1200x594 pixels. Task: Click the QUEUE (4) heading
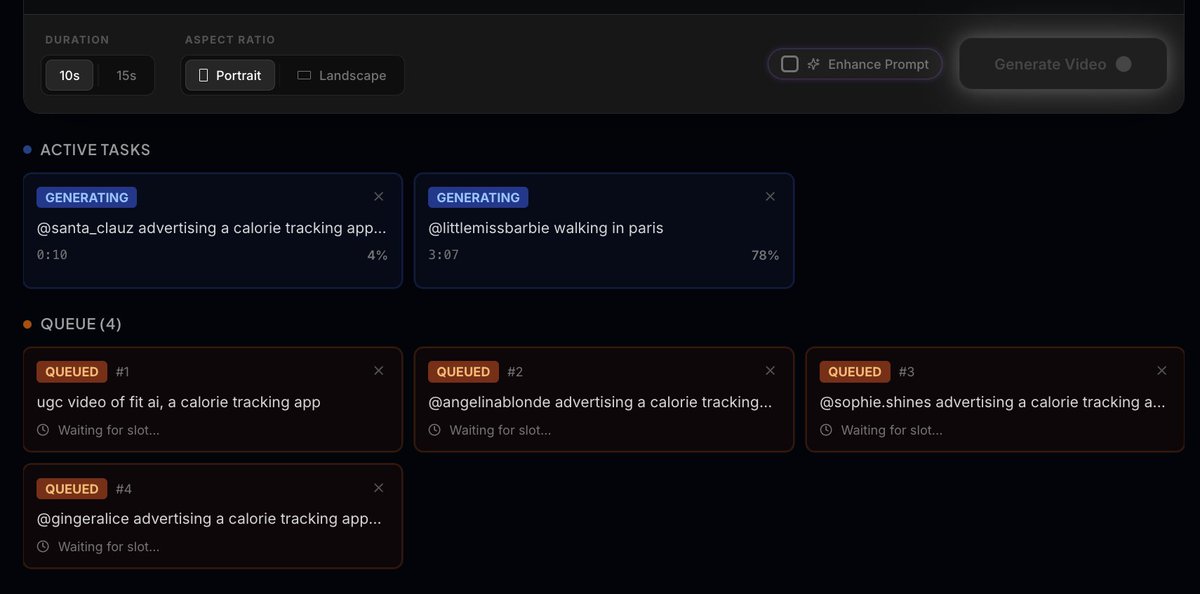click(x=81, y=324)
